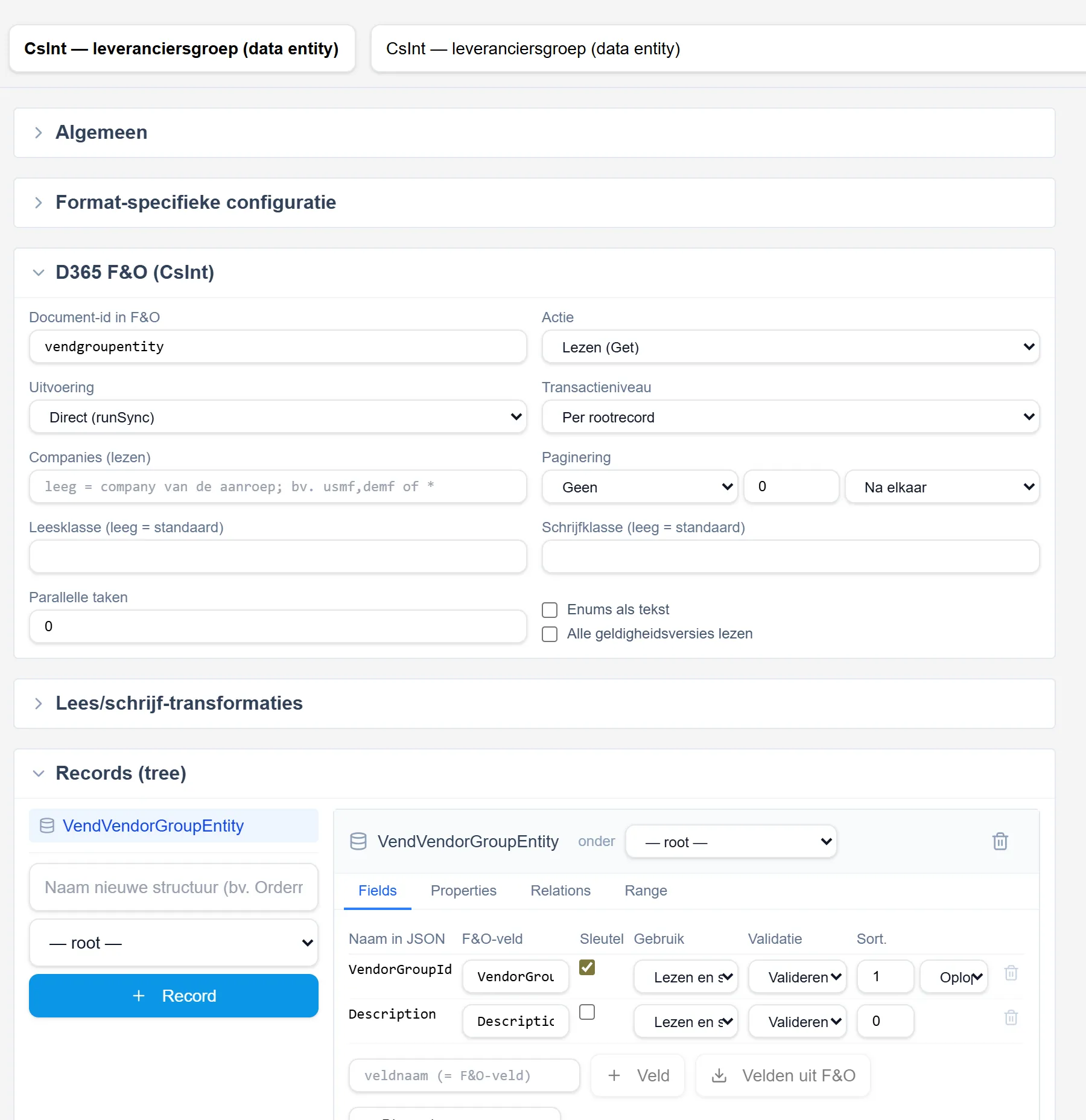Open Gebruik dropdown for VendorGroupId row
1086x1120 pixels.
point(686,977)
